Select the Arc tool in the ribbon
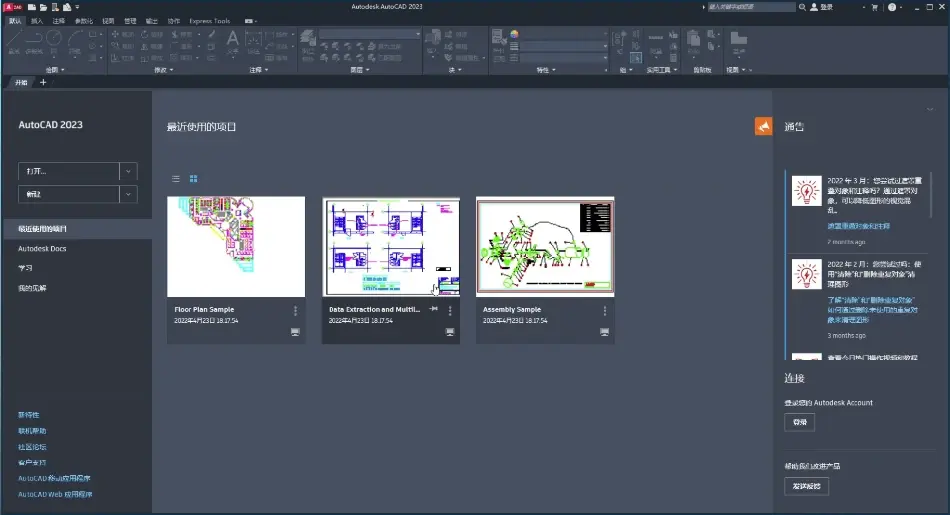 pos(75,41)
